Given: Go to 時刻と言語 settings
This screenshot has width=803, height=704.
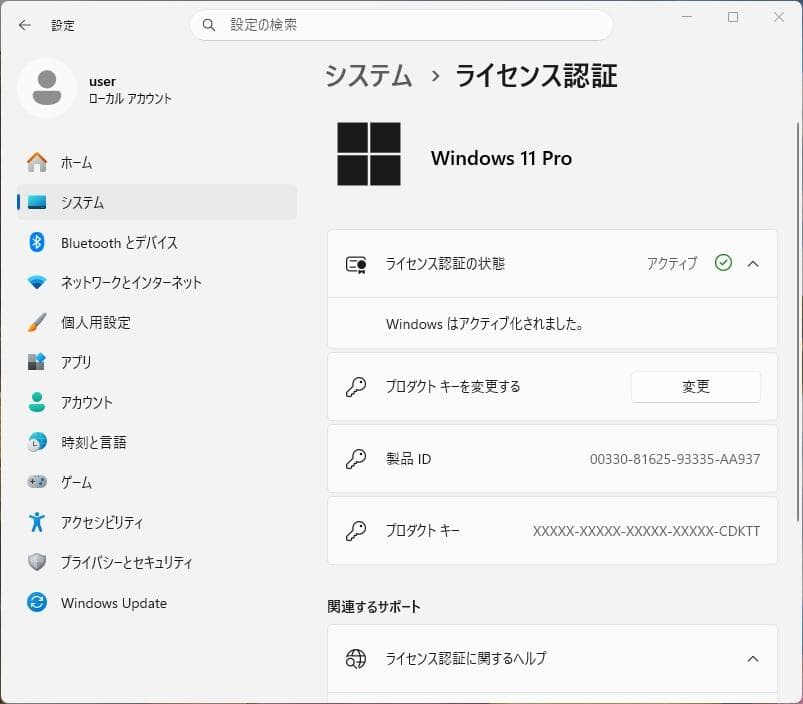Looking at the screenshot, I should click(x=157, y=442).
